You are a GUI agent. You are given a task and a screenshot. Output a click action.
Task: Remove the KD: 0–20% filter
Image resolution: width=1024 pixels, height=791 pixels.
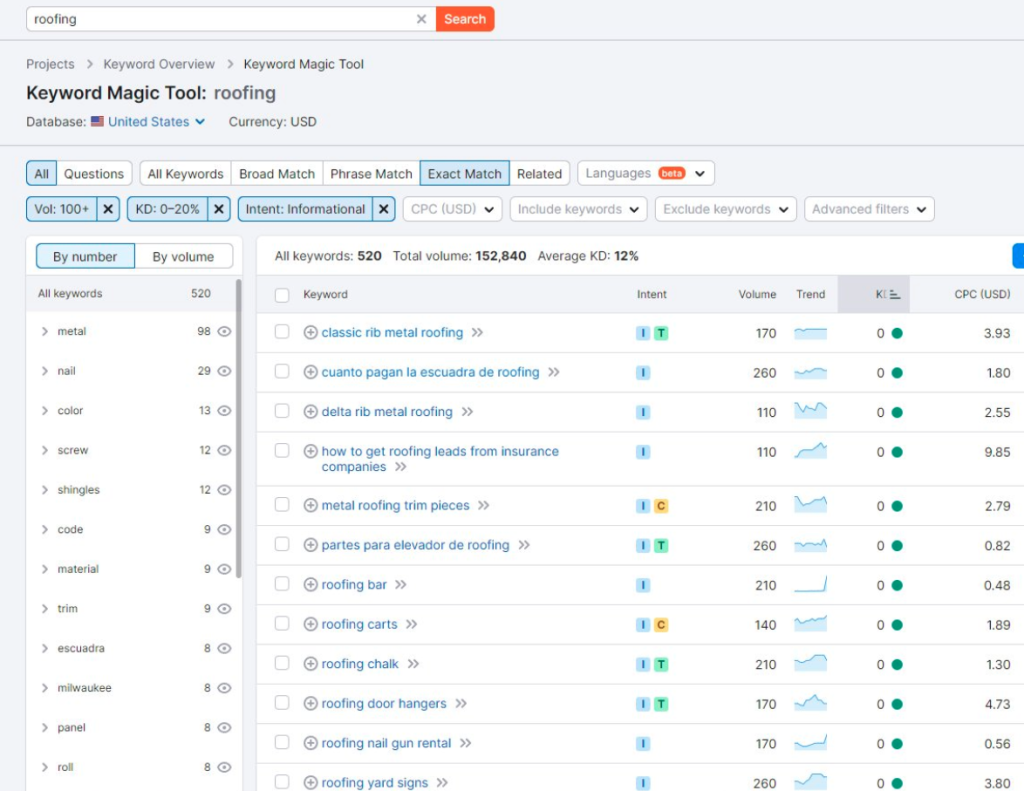click(219, 209)
